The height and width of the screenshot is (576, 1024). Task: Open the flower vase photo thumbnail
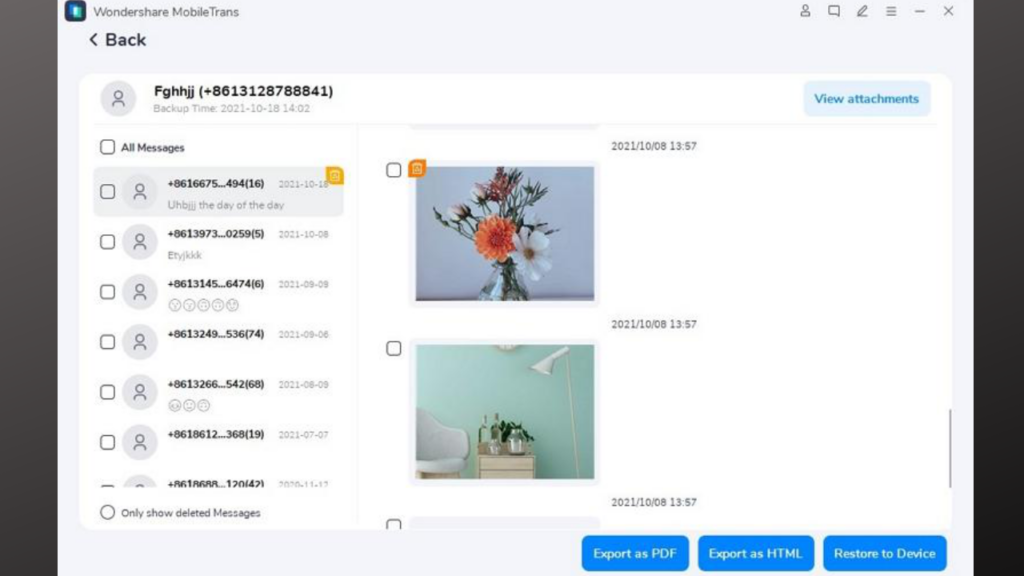[x=504, y=233]
